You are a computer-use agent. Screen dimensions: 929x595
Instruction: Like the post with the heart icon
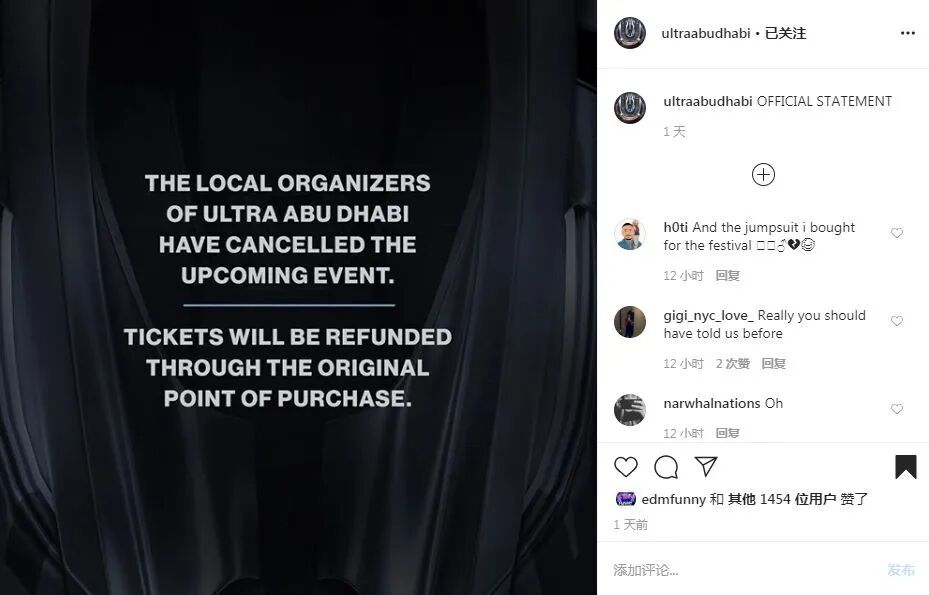626,467
